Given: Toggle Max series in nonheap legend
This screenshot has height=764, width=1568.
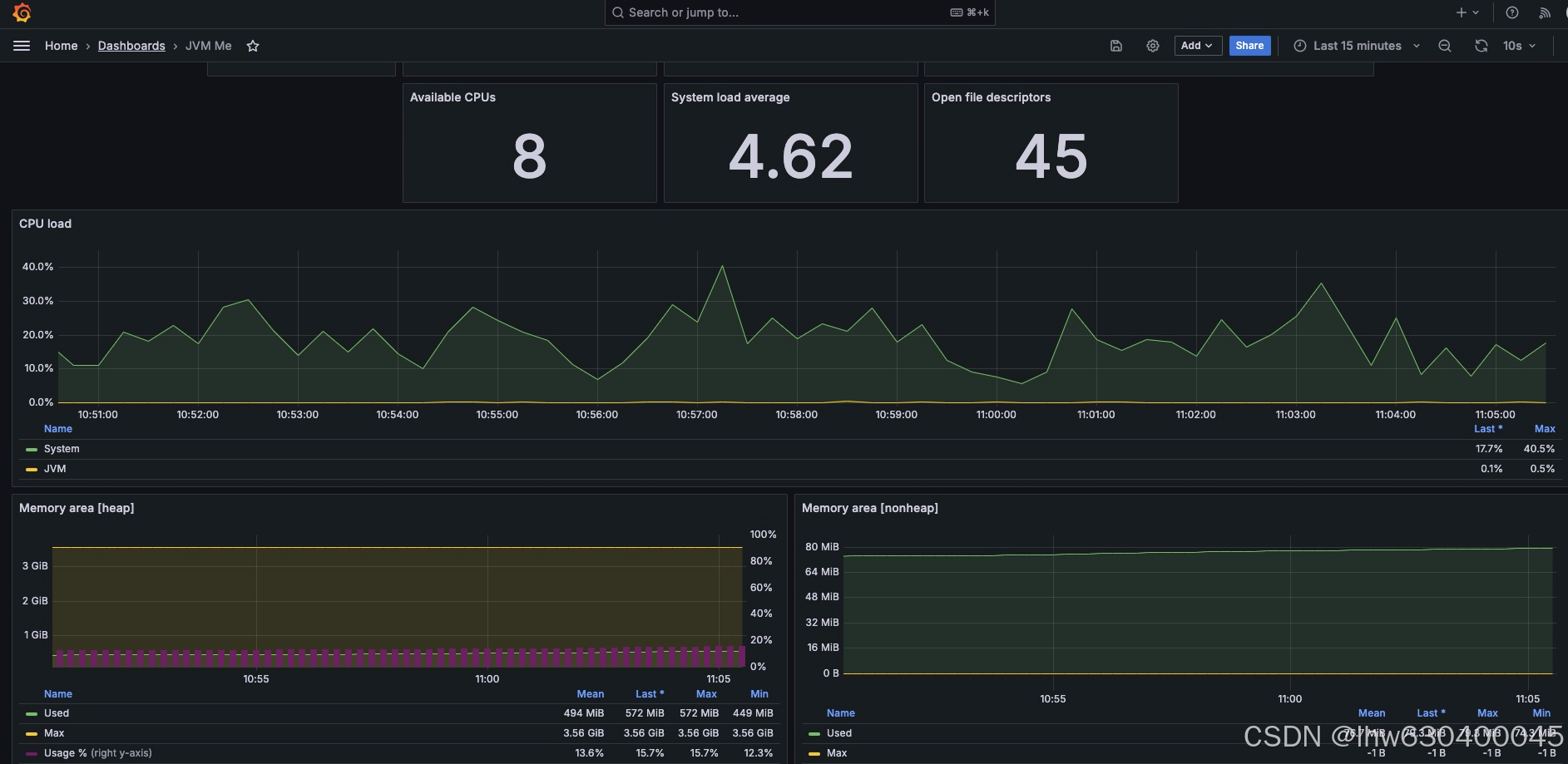Looking at the screenshot, I should click(837, 753).
